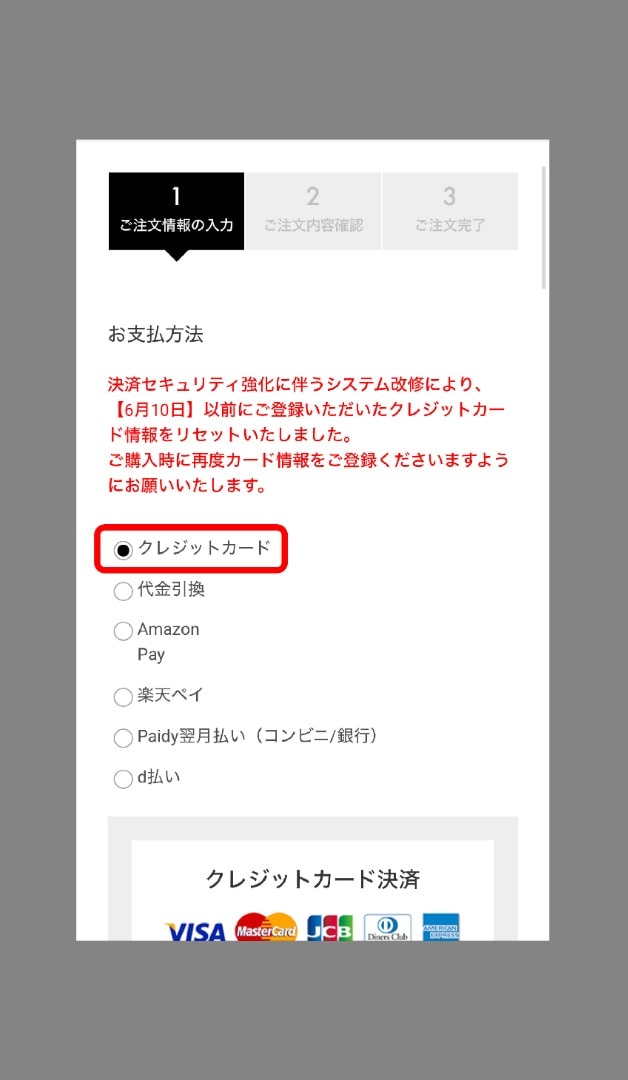Click the 代金引換 label text
628x1080 pixels.
(x=171, y=590)
